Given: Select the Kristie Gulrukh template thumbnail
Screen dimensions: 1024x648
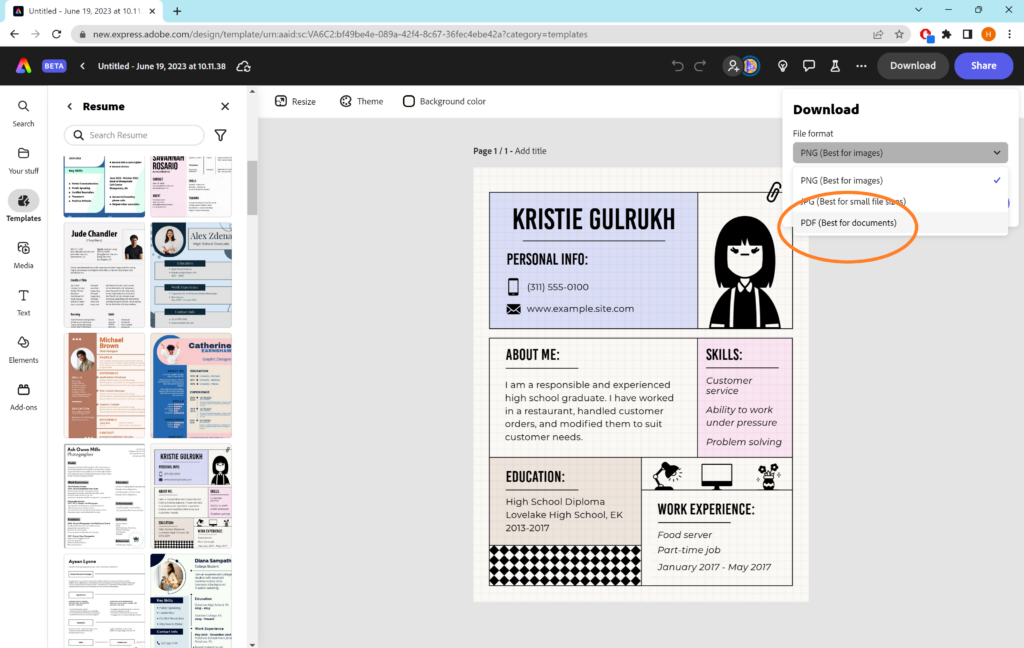Looking at the screenshot, I should [x=191, y=496].
